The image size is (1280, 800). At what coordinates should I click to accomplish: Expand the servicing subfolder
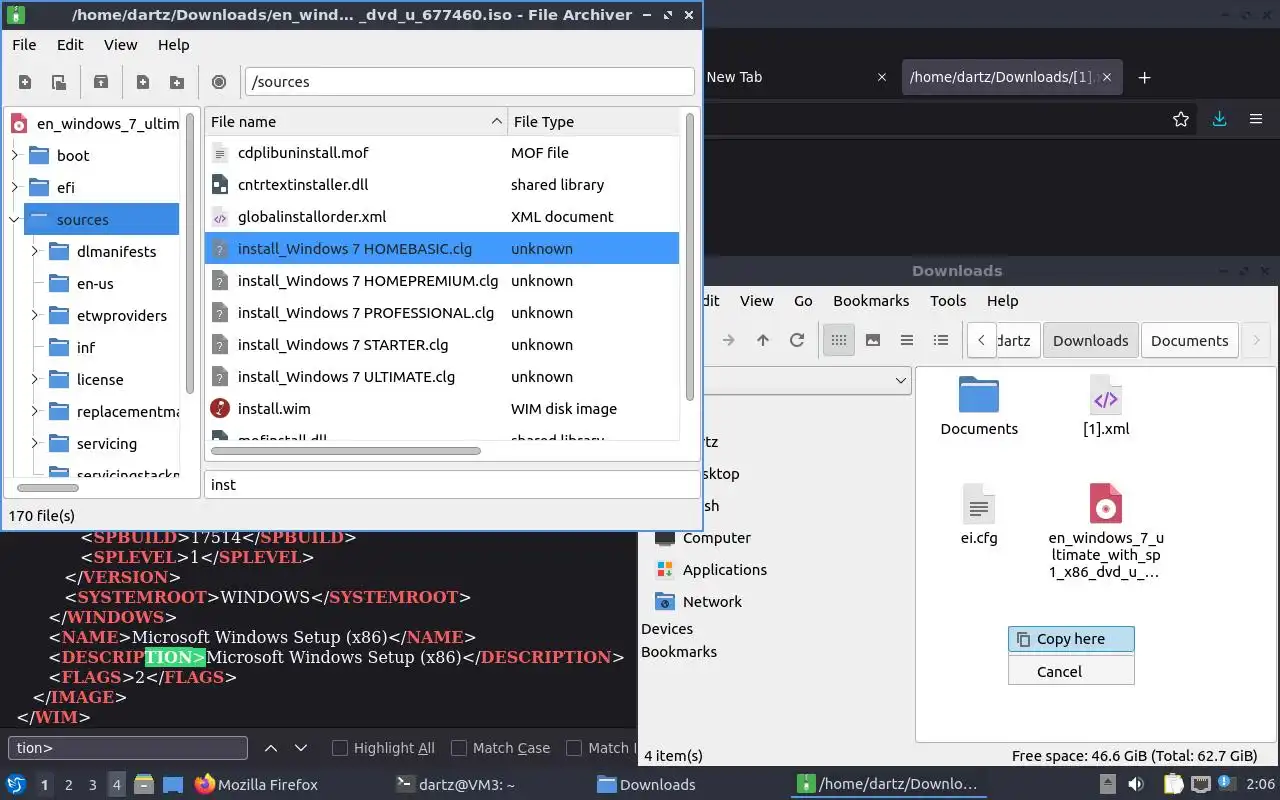point(35,443)
